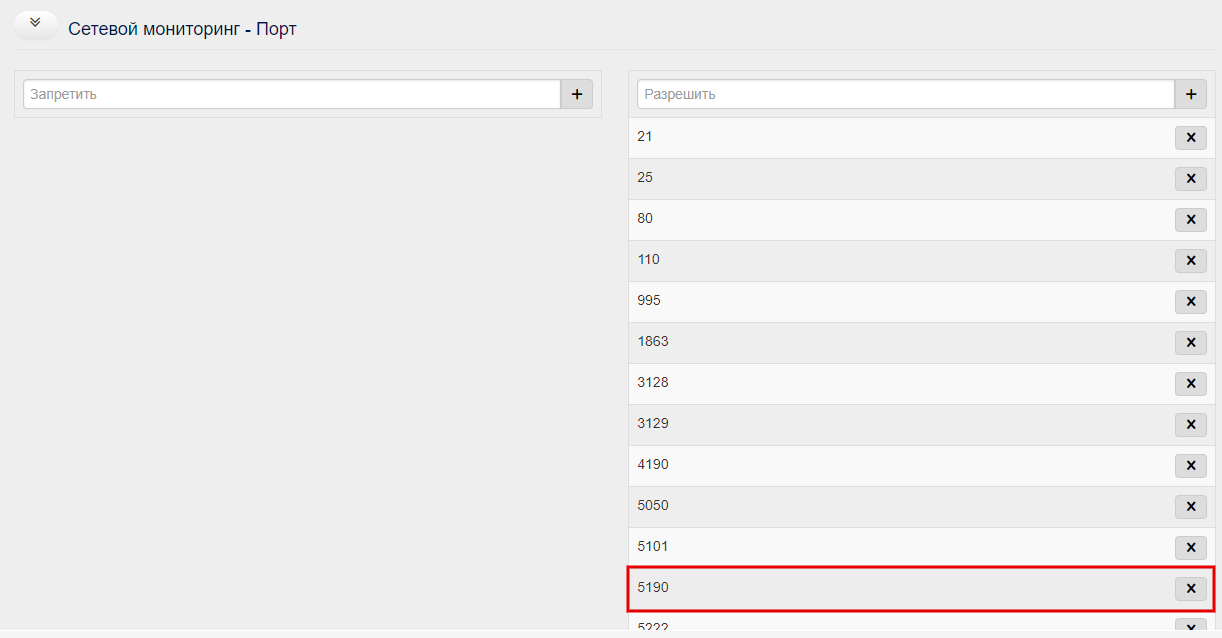Click the plus button next to Запретить field

pyautogui.click(x=576, y=94)
